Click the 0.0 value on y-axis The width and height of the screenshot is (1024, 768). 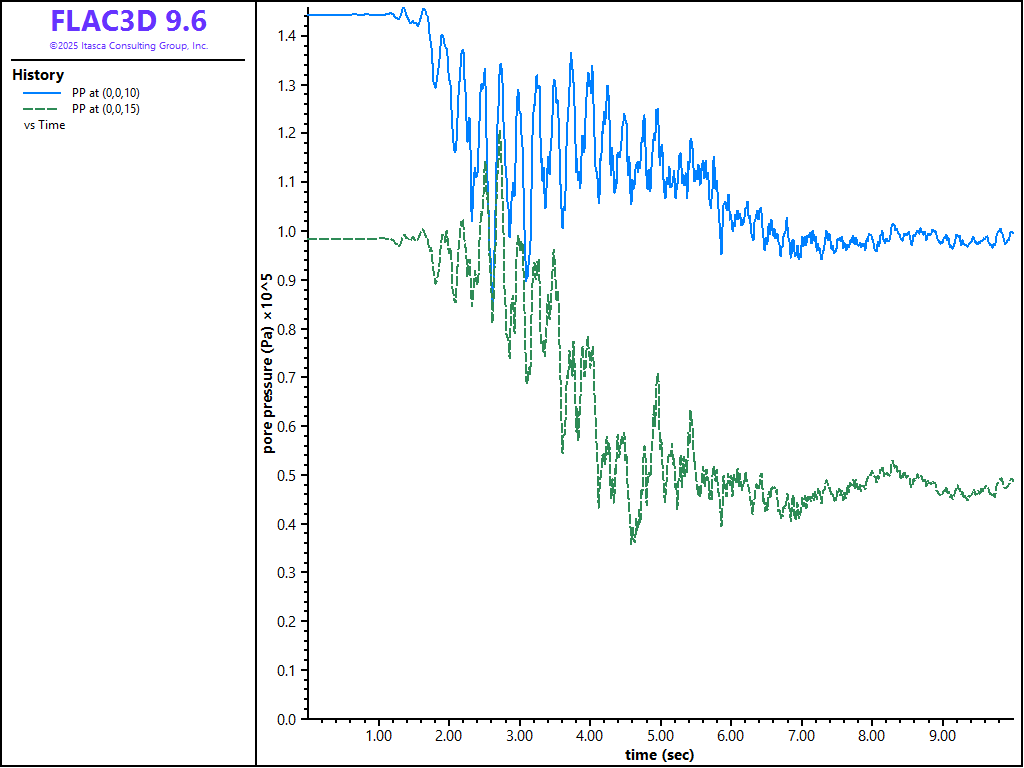coord(285,719)
